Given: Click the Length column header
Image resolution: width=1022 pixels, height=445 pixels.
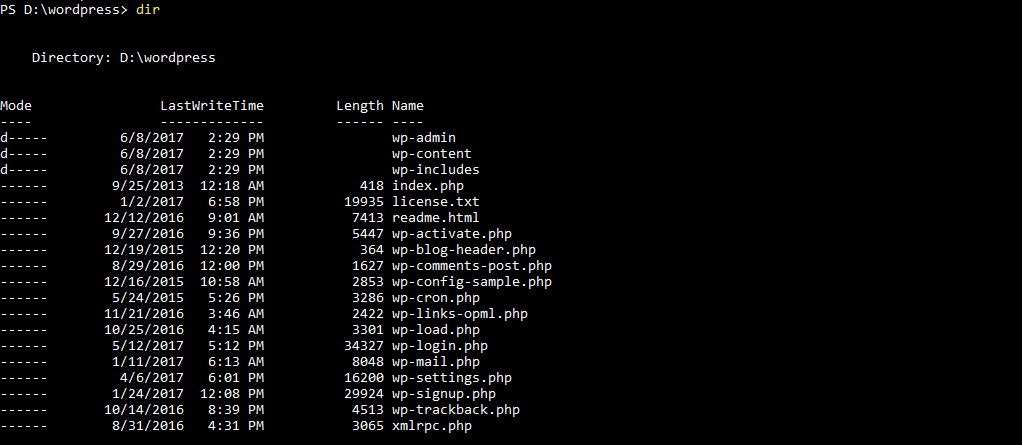Looking at the screenshot, I should [360, 105].
